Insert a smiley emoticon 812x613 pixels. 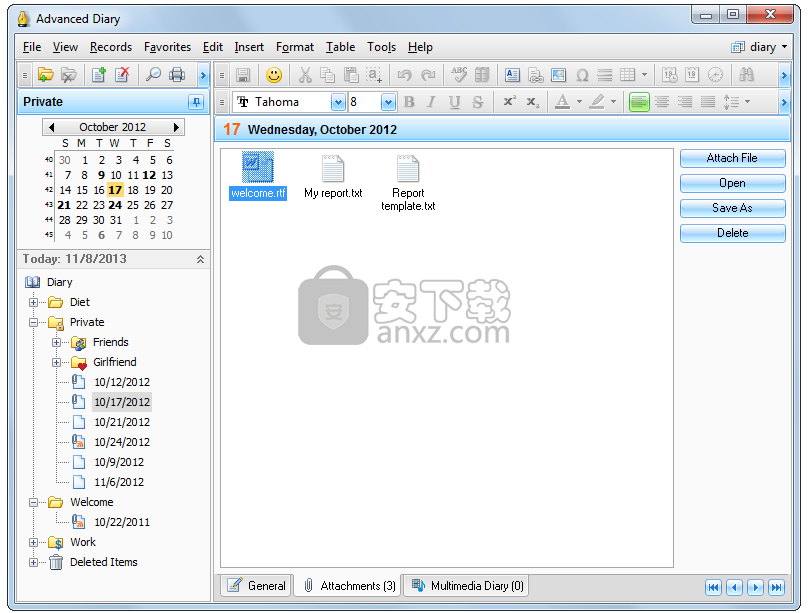click(274, 75)
